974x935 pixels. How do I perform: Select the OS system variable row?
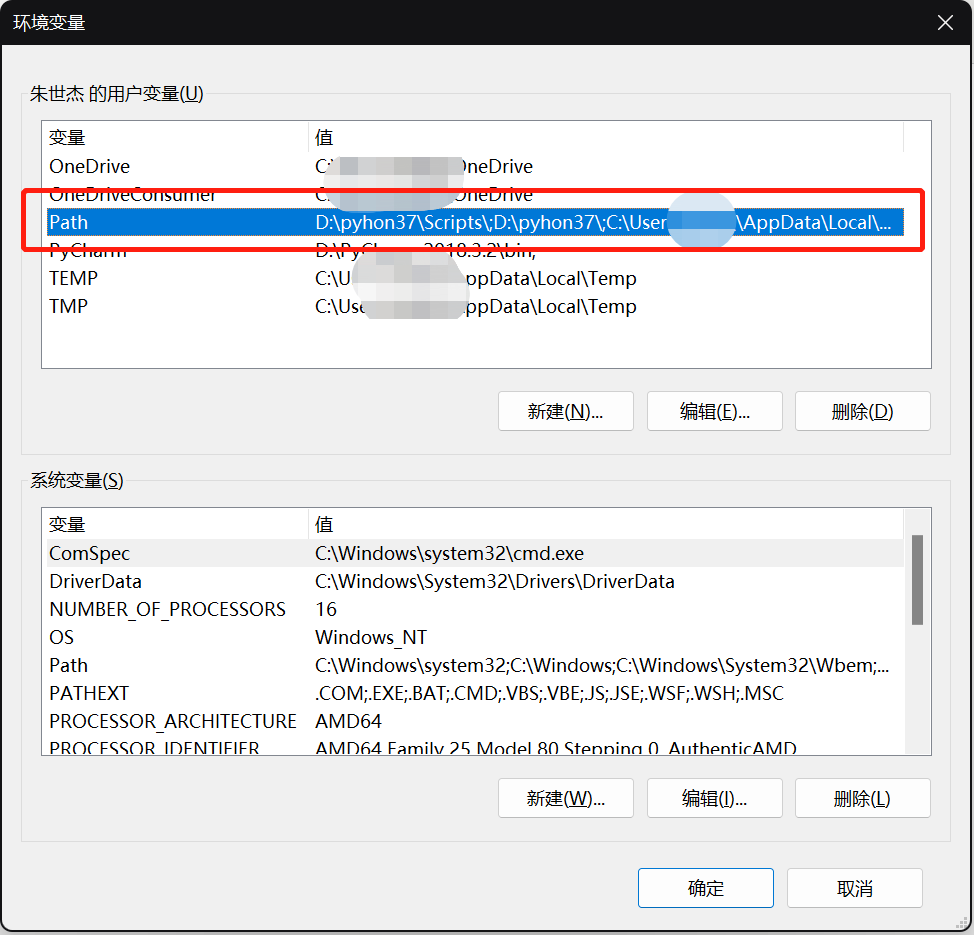click(x=475, y=637)
